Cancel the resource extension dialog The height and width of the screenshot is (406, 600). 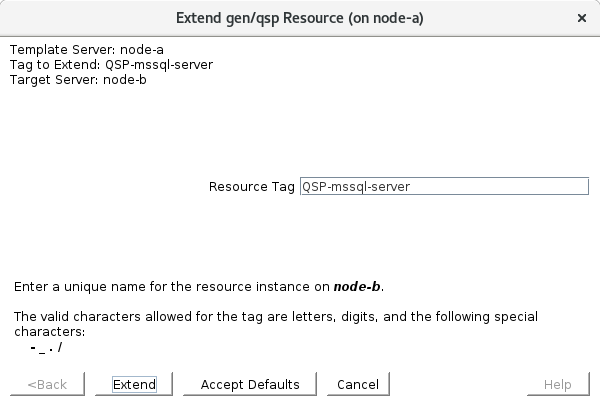(357, 384)
